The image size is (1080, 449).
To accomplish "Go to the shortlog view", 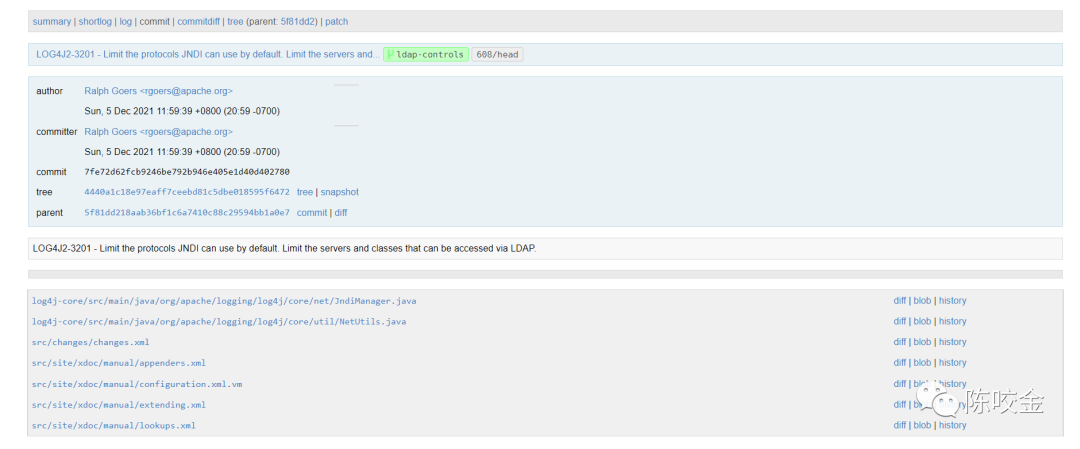I will click(95, 21).
